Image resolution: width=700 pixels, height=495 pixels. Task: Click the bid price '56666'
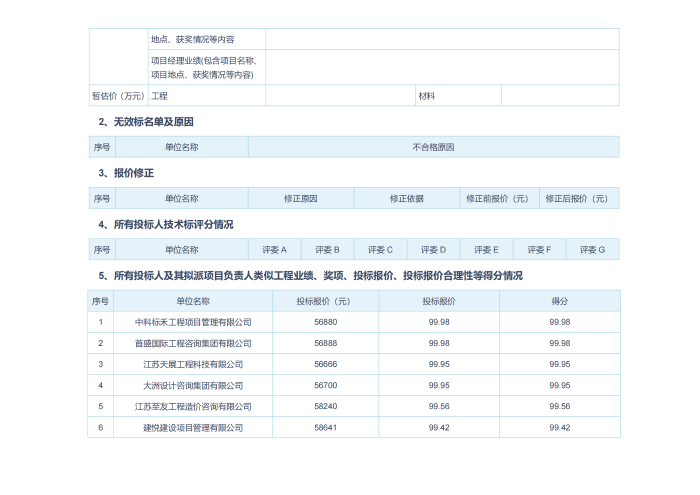tap(325, 364)
